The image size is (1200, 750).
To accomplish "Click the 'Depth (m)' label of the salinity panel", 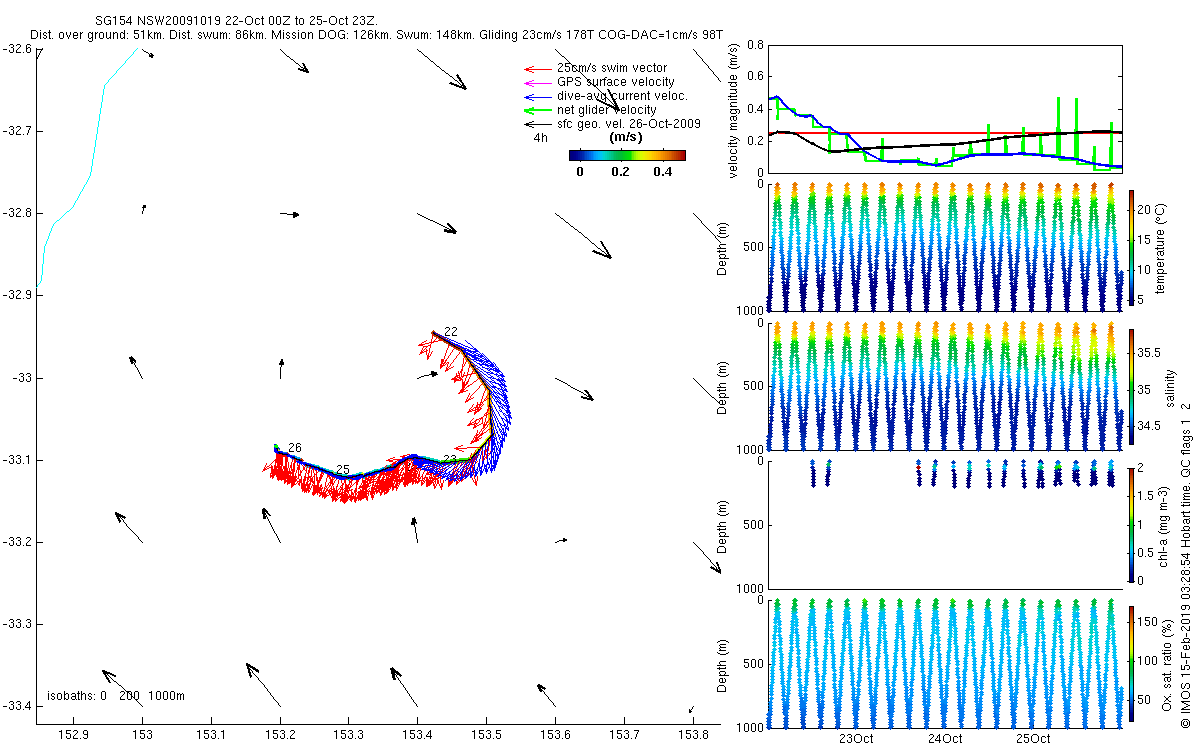I will click(x=724, y=387).
